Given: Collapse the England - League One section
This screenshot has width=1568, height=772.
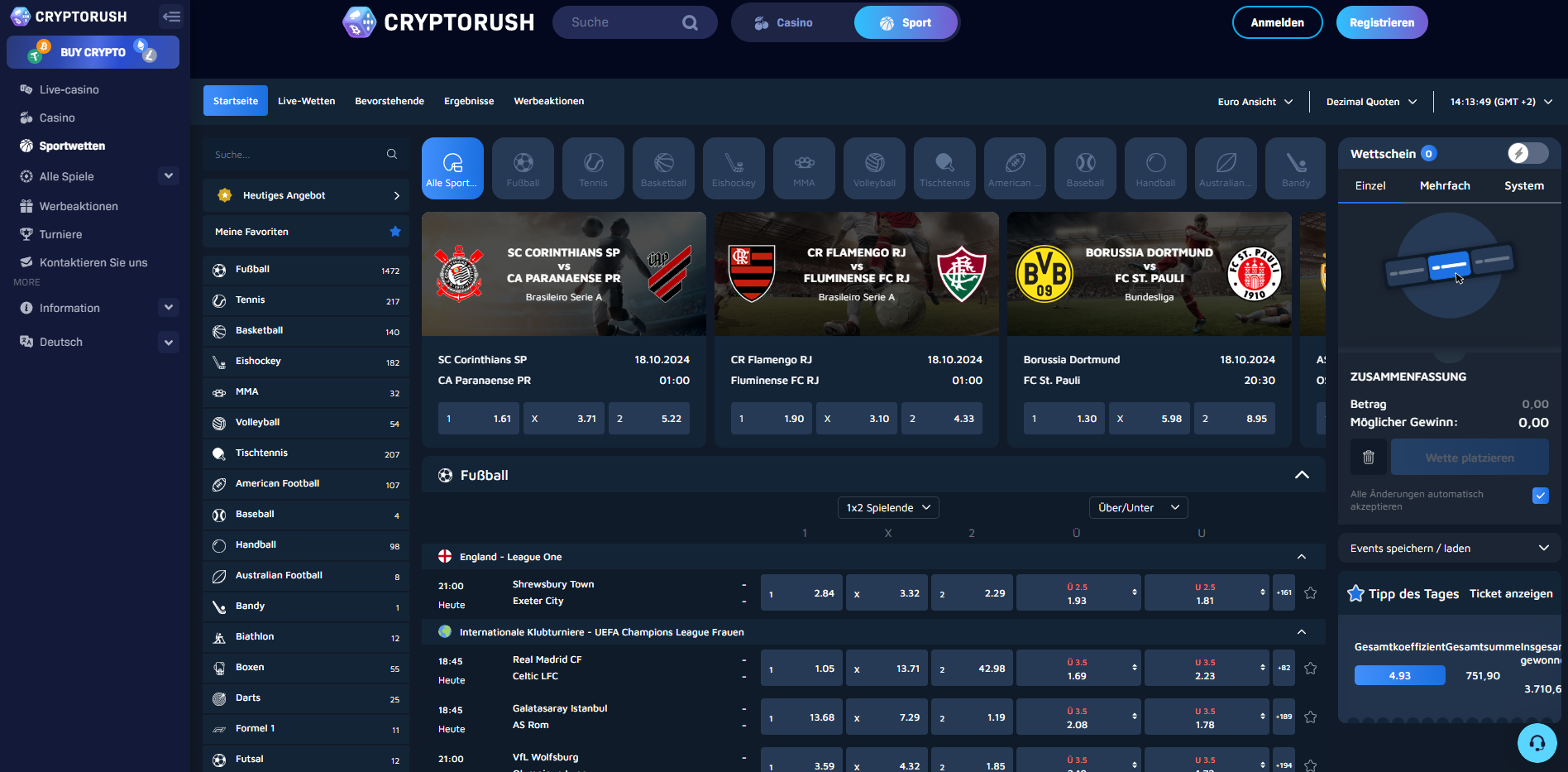Looking at the screenshot, I should coord(1301,557).
